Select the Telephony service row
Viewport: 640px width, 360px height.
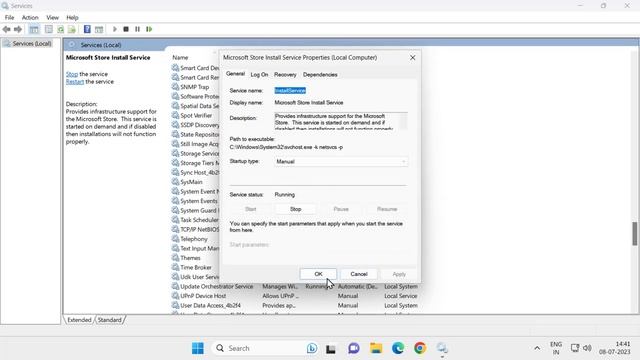point(194,239)
